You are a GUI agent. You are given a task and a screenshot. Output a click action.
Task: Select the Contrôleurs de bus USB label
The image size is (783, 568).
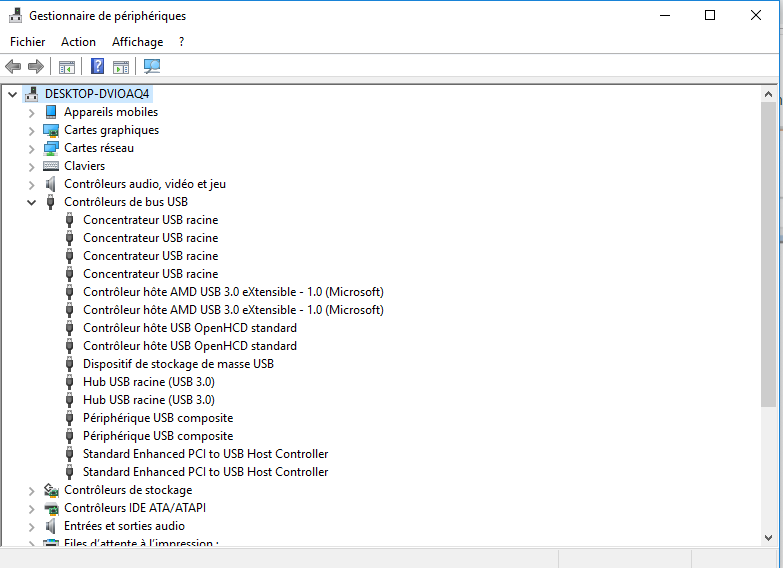pos(126,202)
